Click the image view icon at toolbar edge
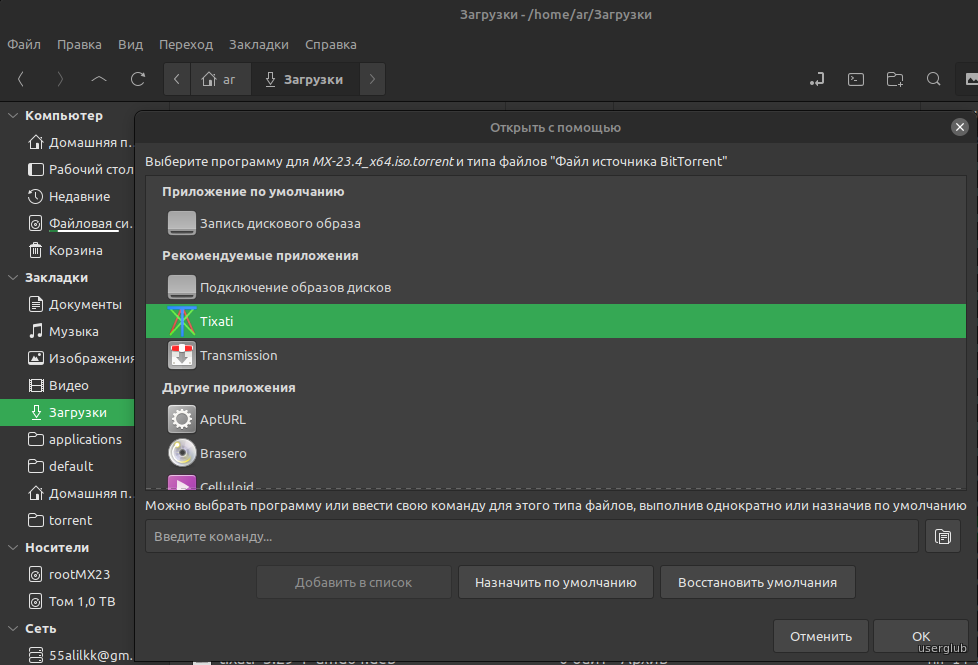978x665 pixels. (971, 79)
